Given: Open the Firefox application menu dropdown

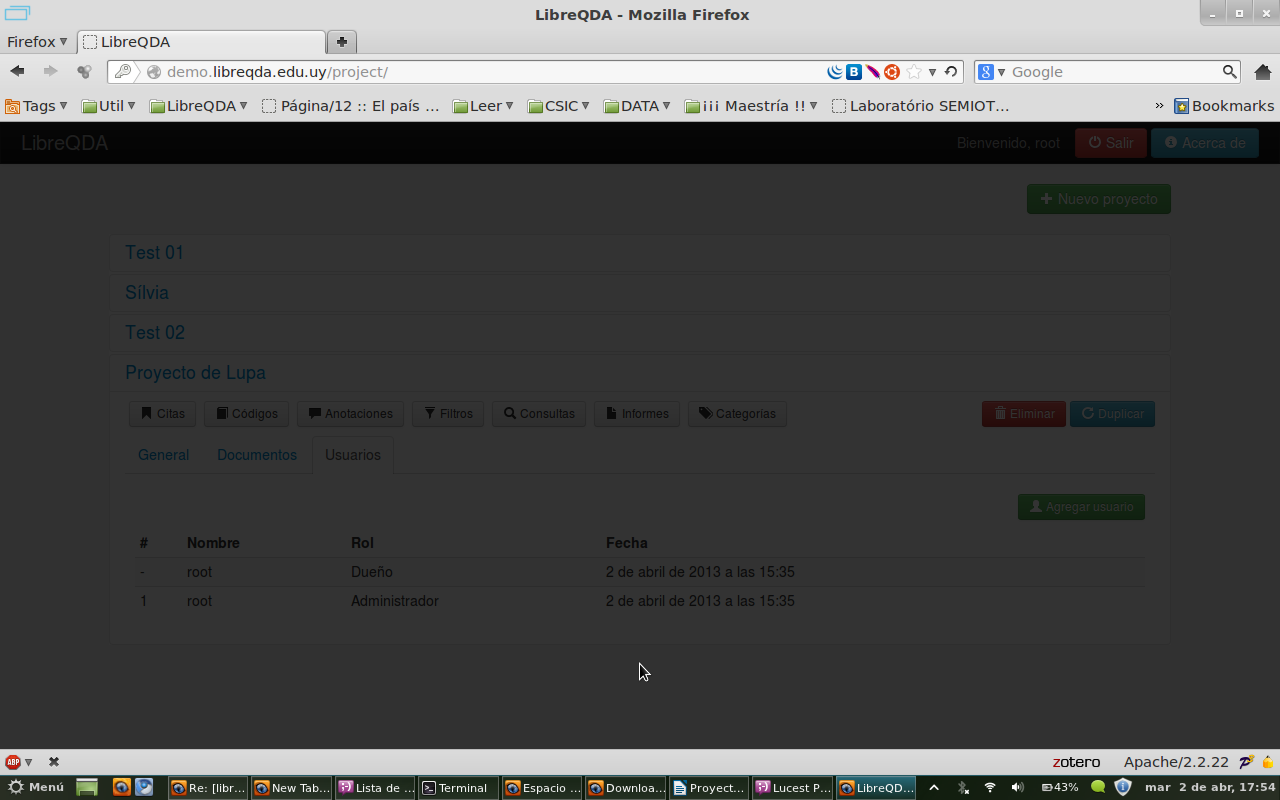Looking at the screenshot, I should pyautogui.click(x=37, y=42).
